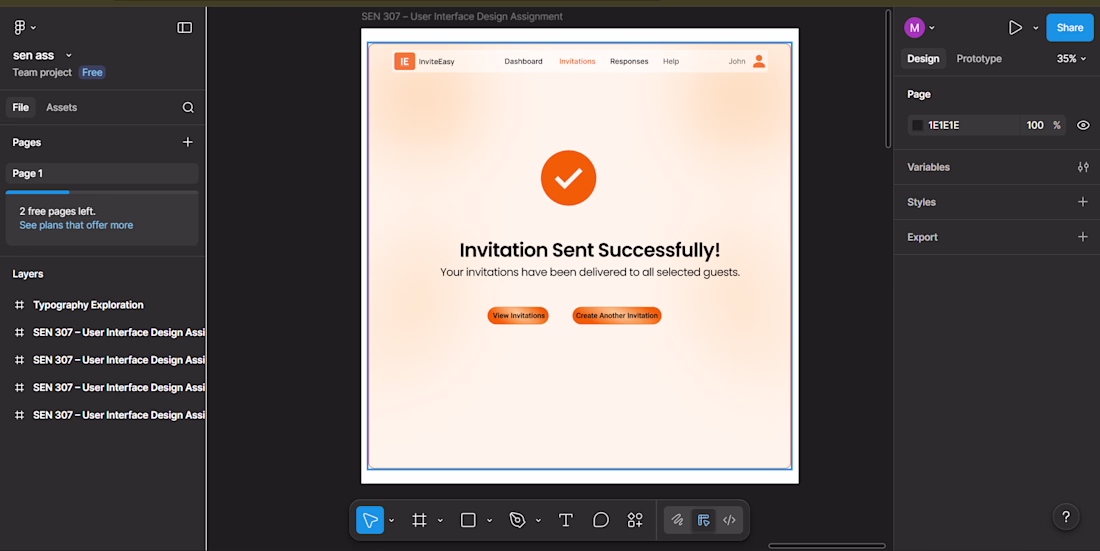Switch to Draw mode
Image resolution: width=1100 pixels, height=551 pixels.
pyautogui.click(x=677, y=520)
